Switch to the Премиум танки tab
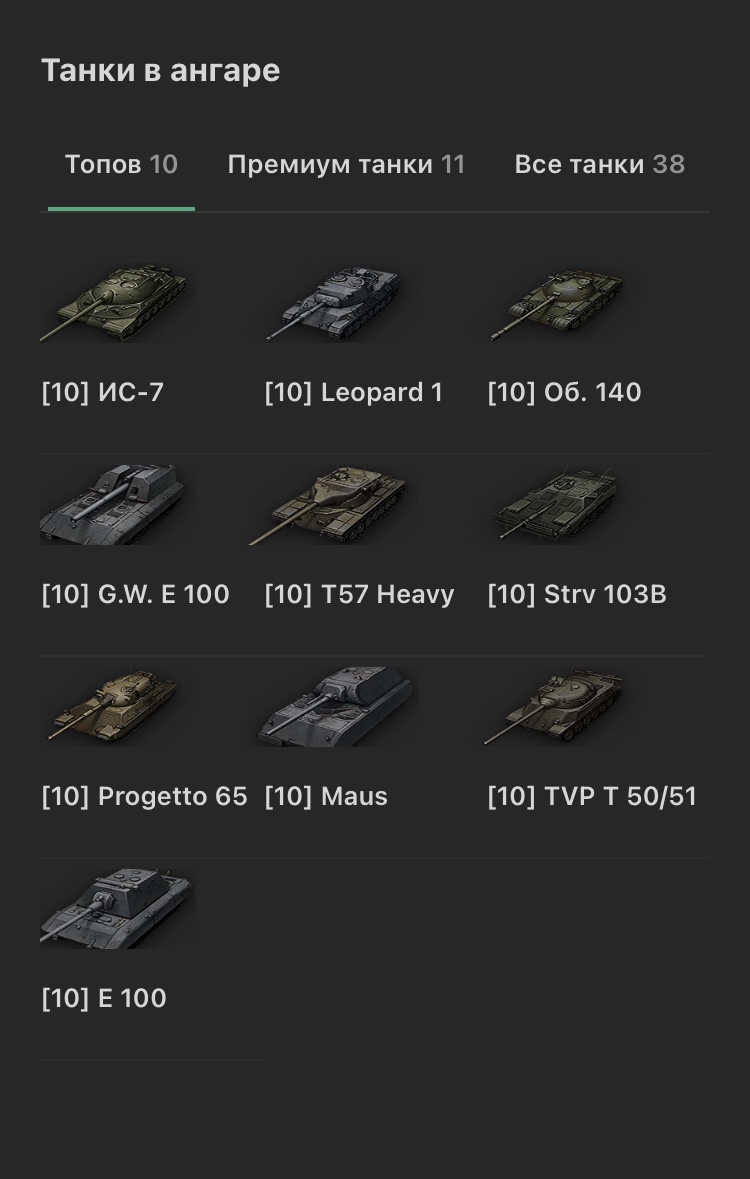750x1179 pixels. (346, 165)
